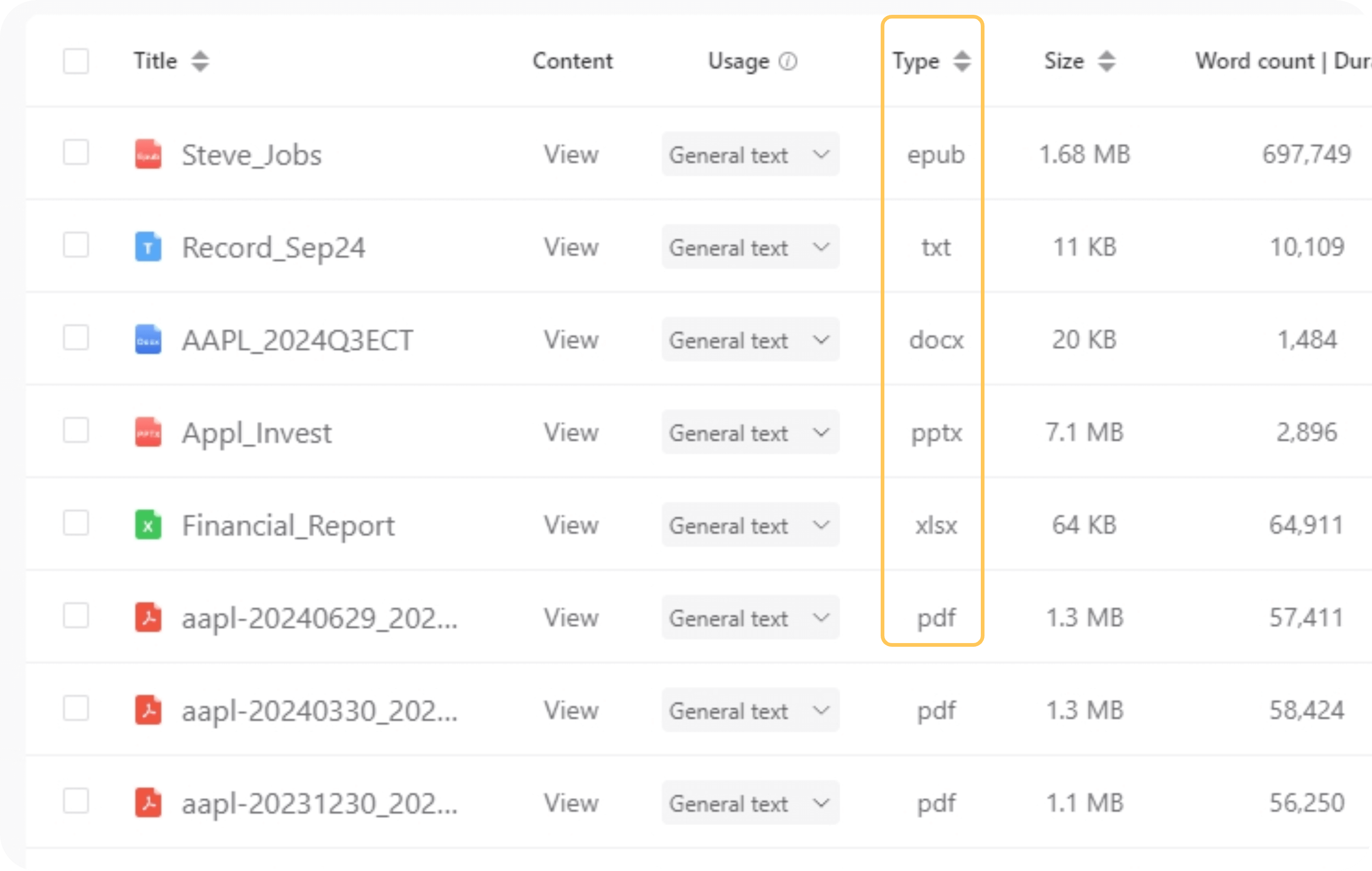Click the docx icon beside AAPL_2024Q3ECT

pos(147,340)
